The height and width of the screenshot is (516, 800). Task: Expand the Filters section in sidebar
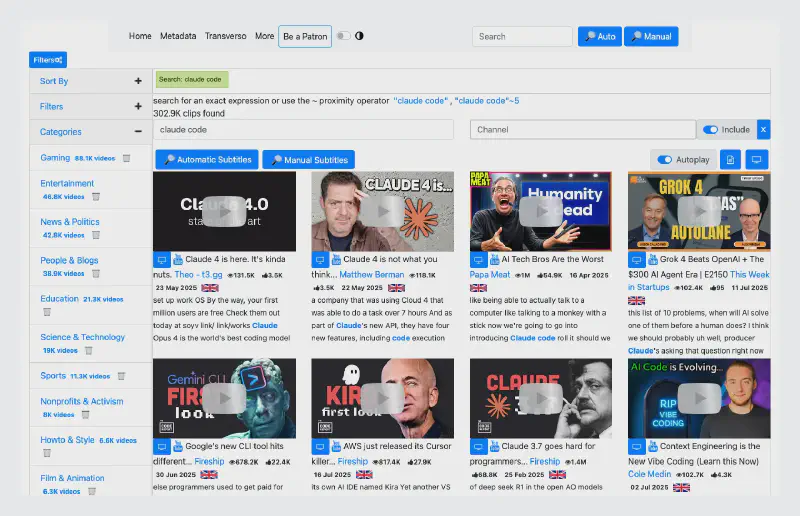pos(138,106)
